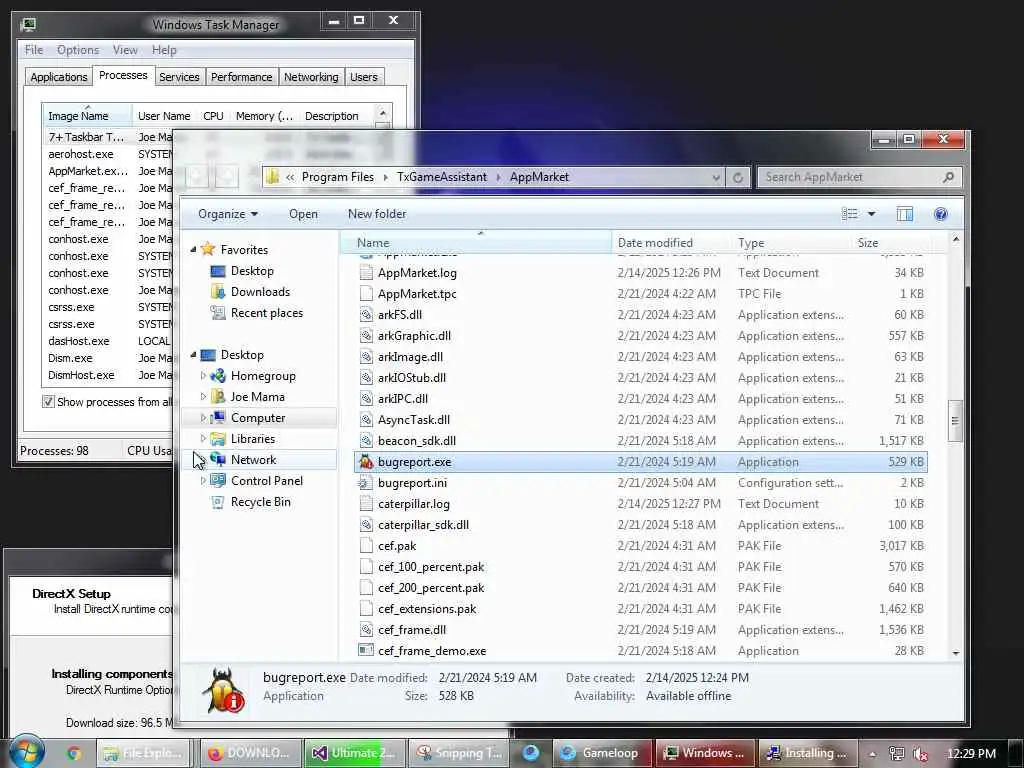This screenshot has width=1024, height=768.
Task: Toggle Show processes from all users checkbox
Action: pos(48,402)
